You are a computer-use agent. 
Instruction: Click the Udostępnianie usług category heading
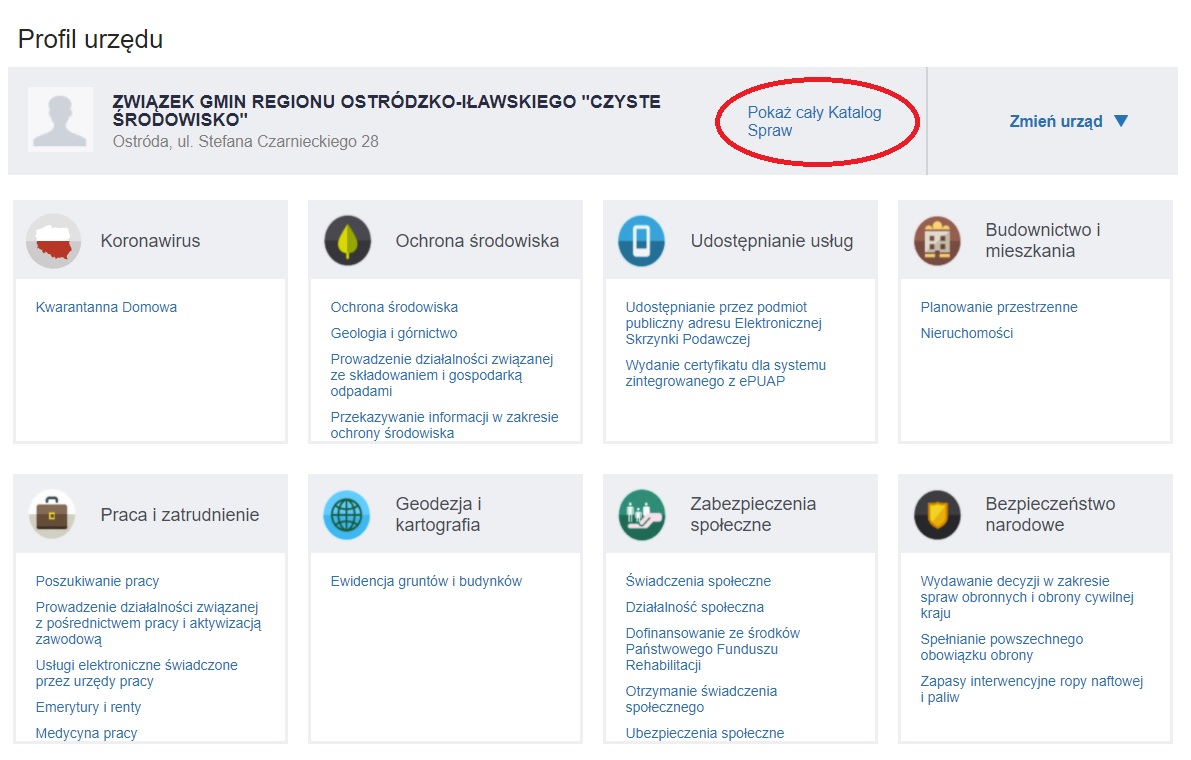point(772,241)
